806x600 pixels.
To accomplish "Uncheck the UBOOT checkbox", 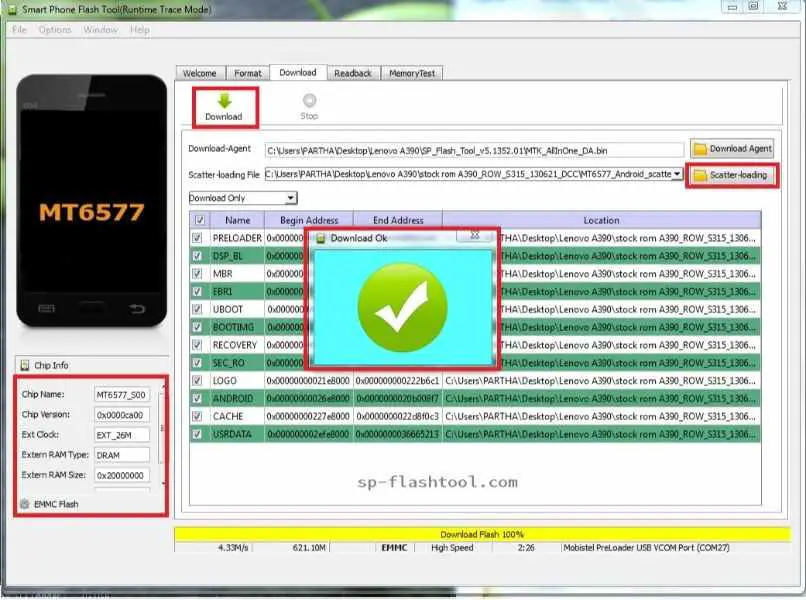I will click(x=197, y=309).
